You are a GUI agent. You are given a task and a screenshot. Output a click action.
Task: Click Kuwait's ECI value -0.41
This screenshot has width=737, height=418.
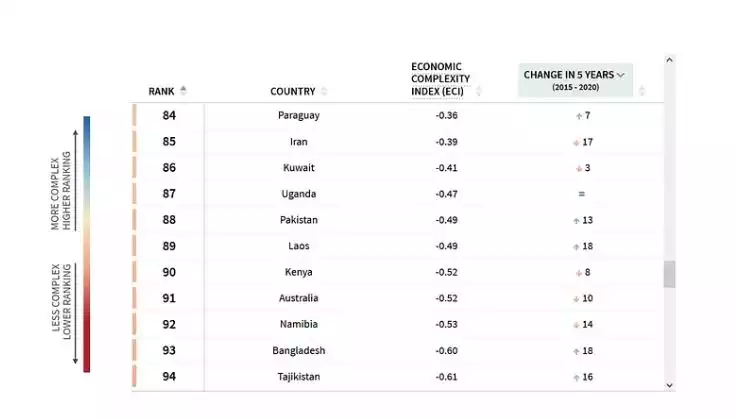[x=446, y=168]
